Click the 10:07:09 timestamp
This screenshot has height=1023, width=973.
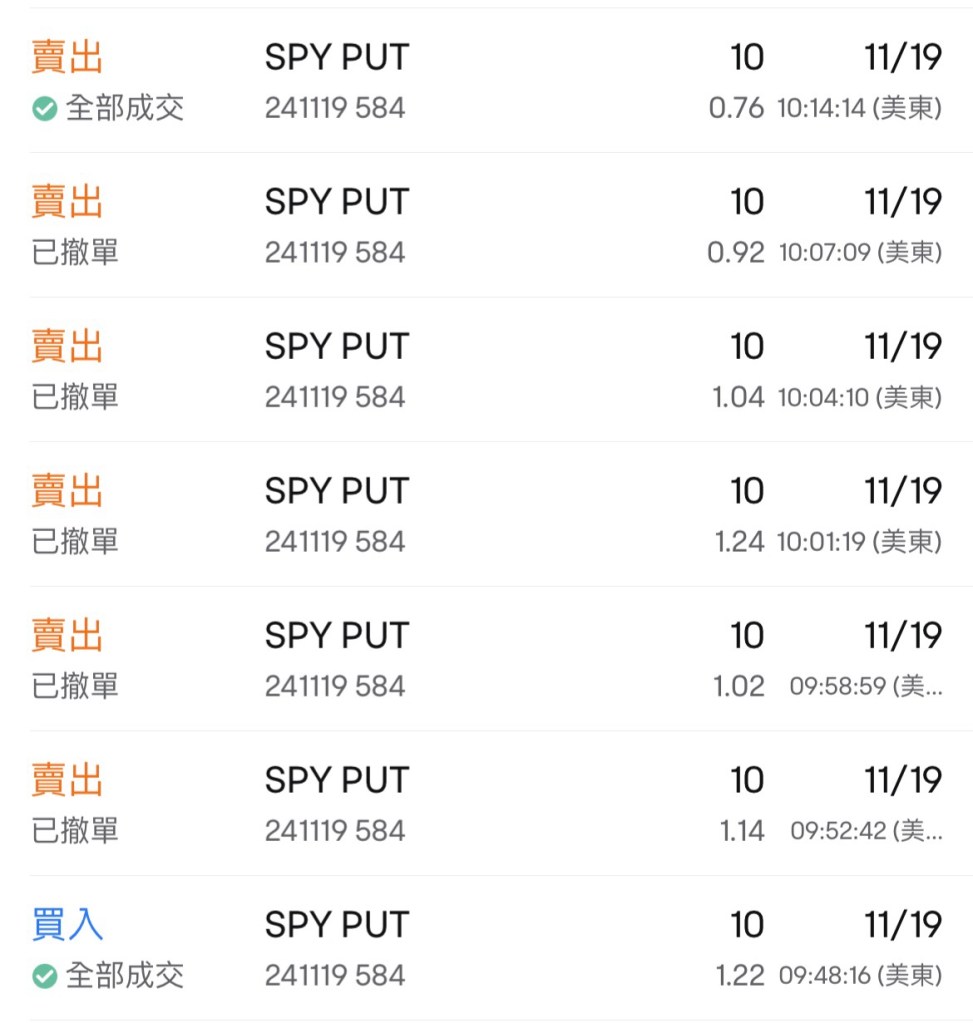pyautogui.click(x=859, y=253)
